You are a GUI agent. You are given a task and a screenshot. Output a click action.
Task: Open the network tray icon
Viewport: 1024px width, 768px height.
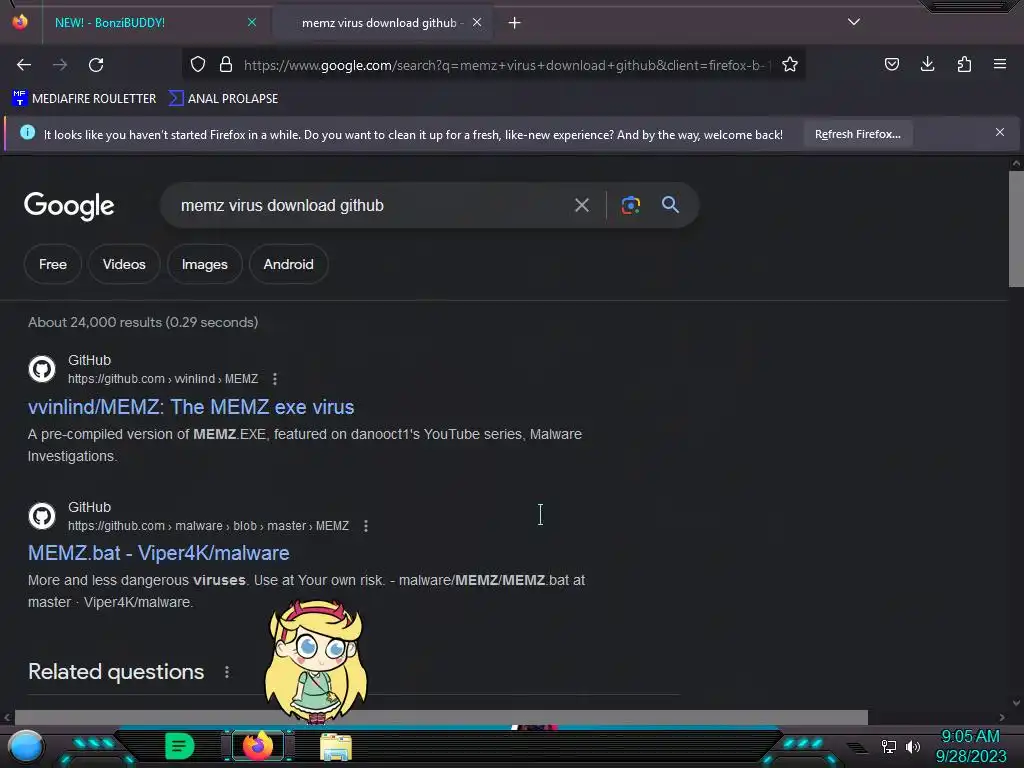tap(889, 746)
